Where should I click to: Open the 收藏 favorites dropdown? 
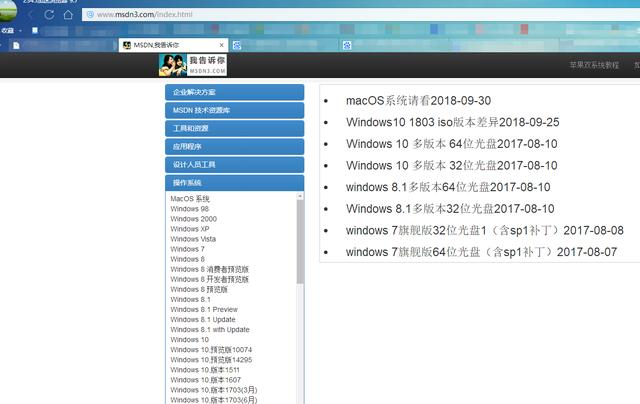[x=11, y=31]
